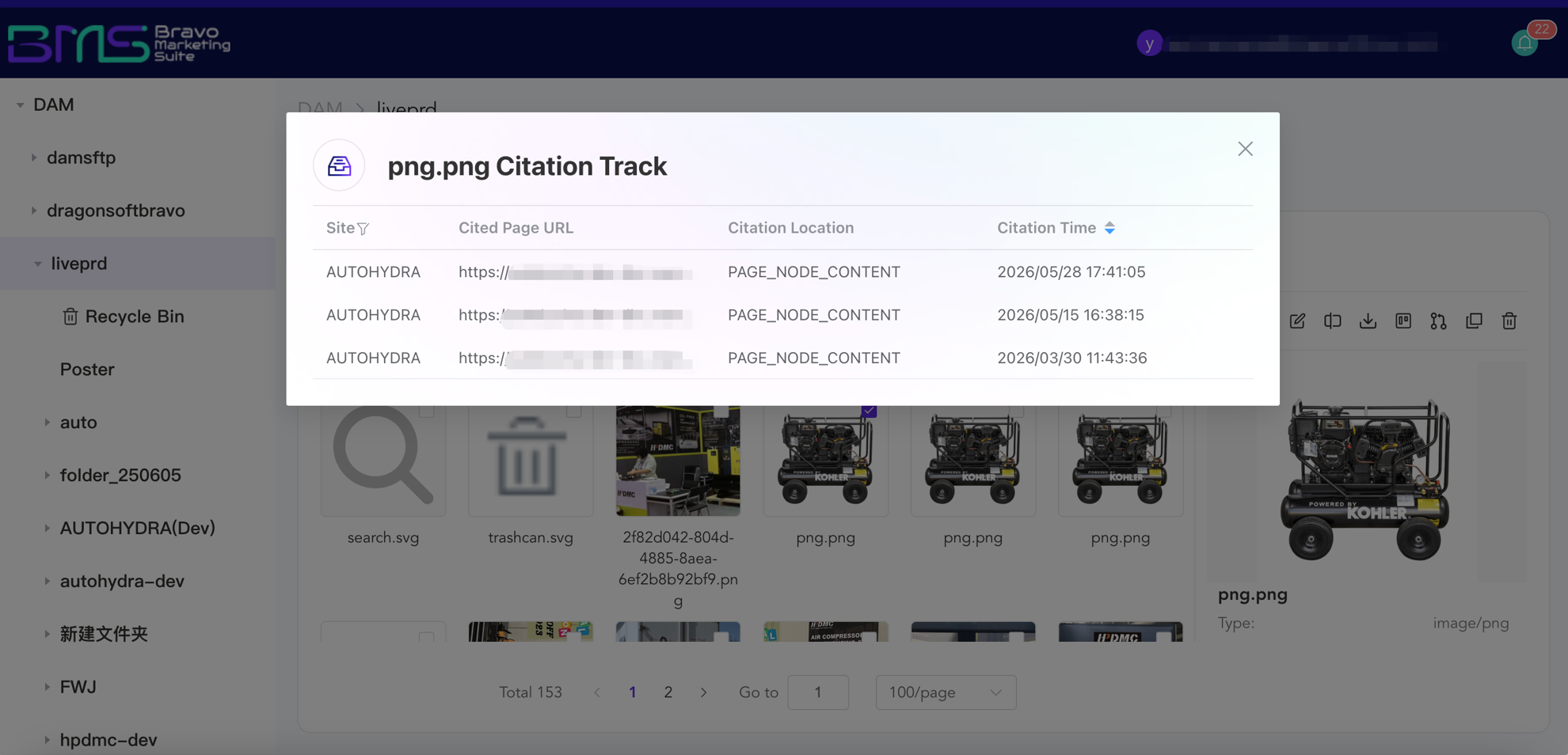
Task: Go to next page arrow
Action: (x=703, y=692)
